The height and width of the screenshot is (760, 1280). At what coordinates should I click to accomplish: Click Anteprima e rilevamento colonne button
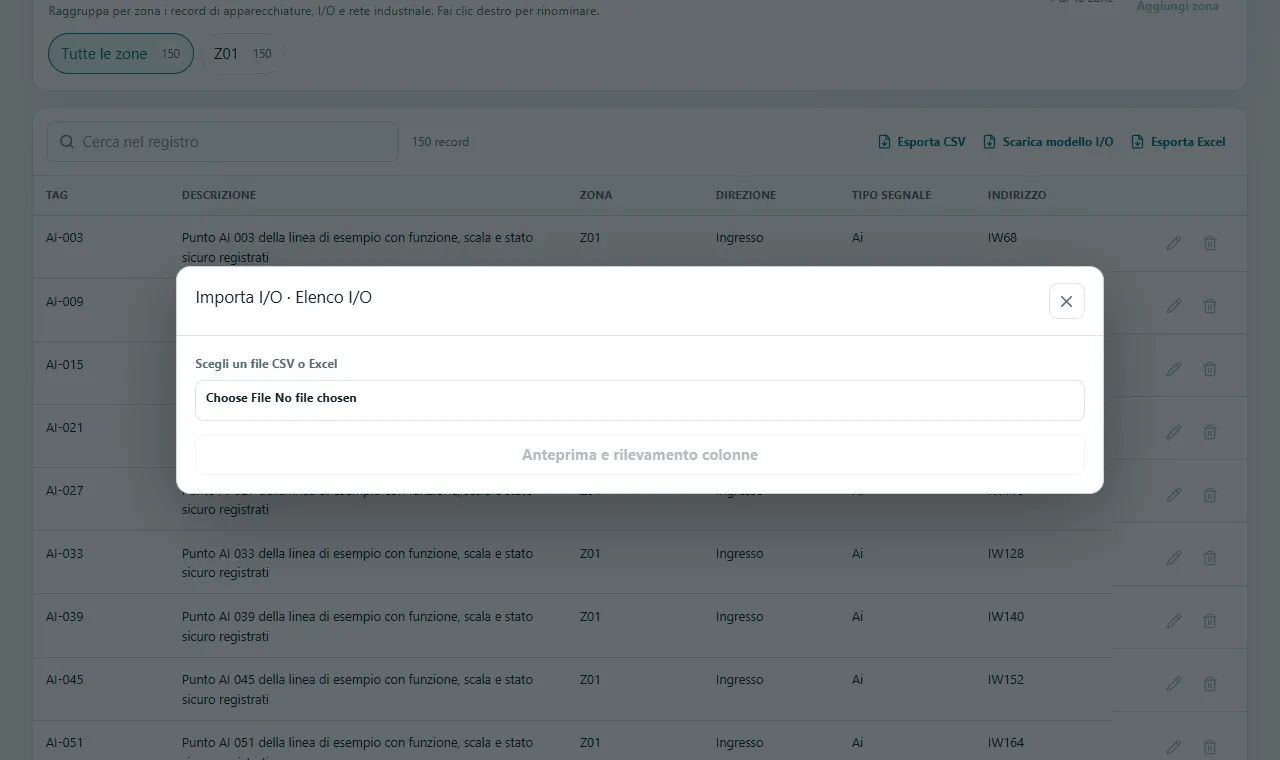click(x=640, y=455)
